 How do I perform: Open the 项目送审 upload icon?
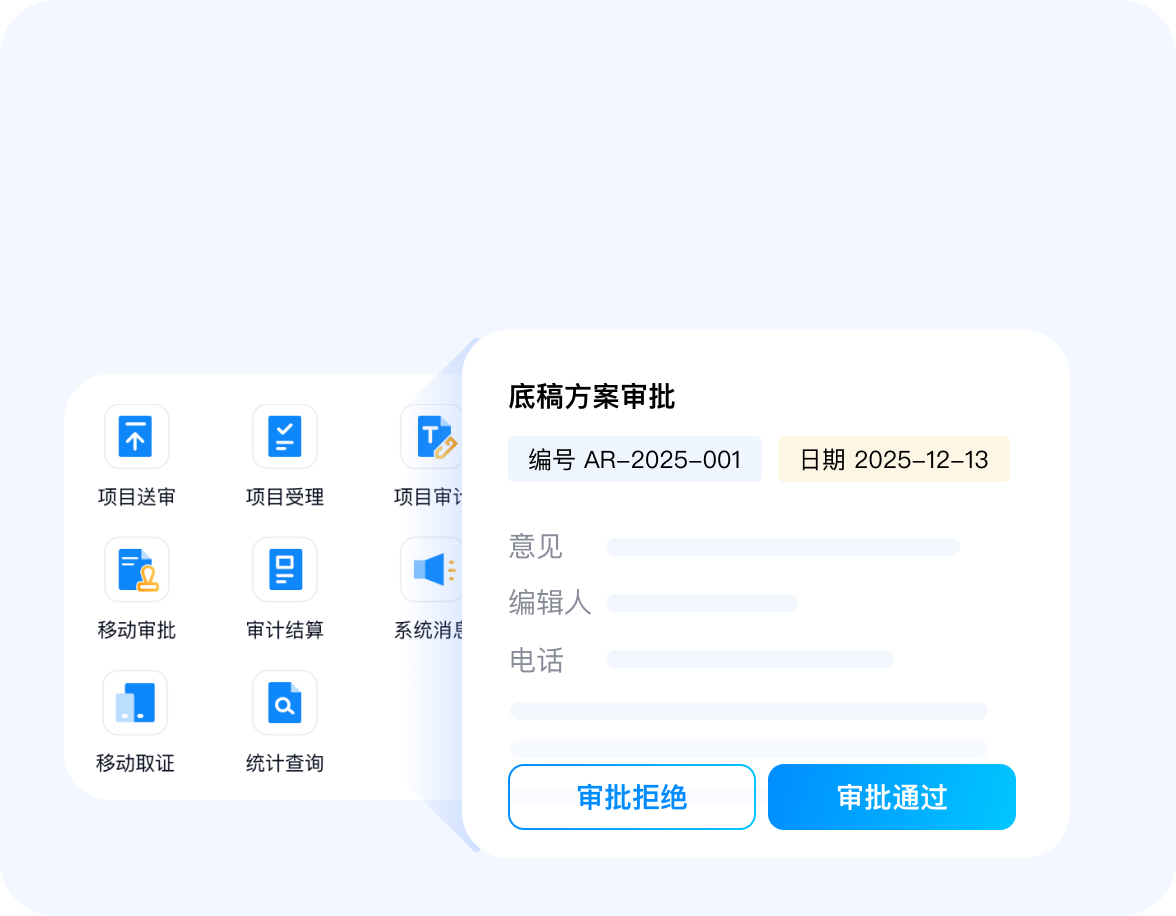(x=136, y=437)
